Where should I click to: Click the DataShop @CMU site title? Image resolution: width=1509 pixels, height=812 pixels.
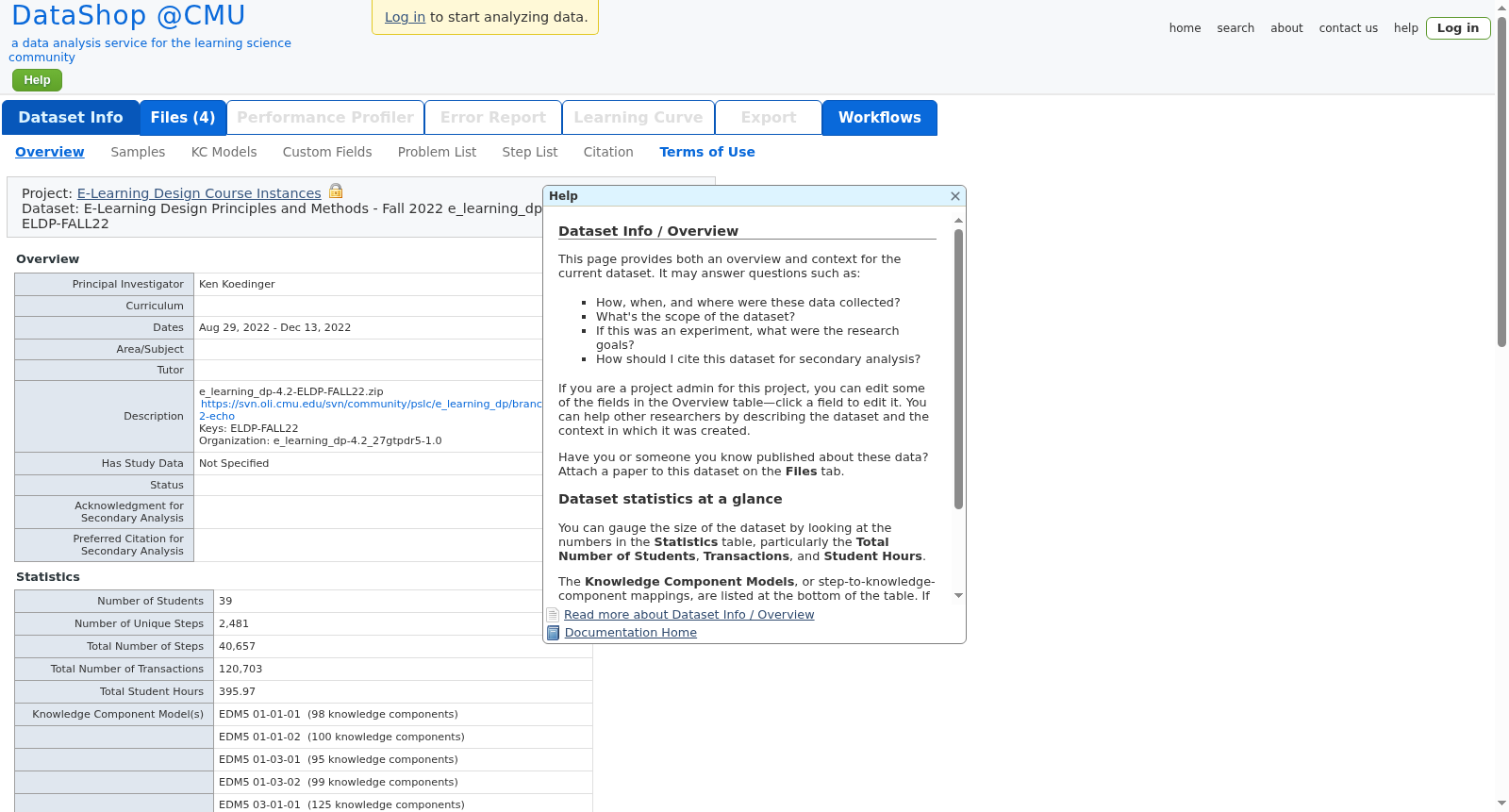tap(128, 16)
